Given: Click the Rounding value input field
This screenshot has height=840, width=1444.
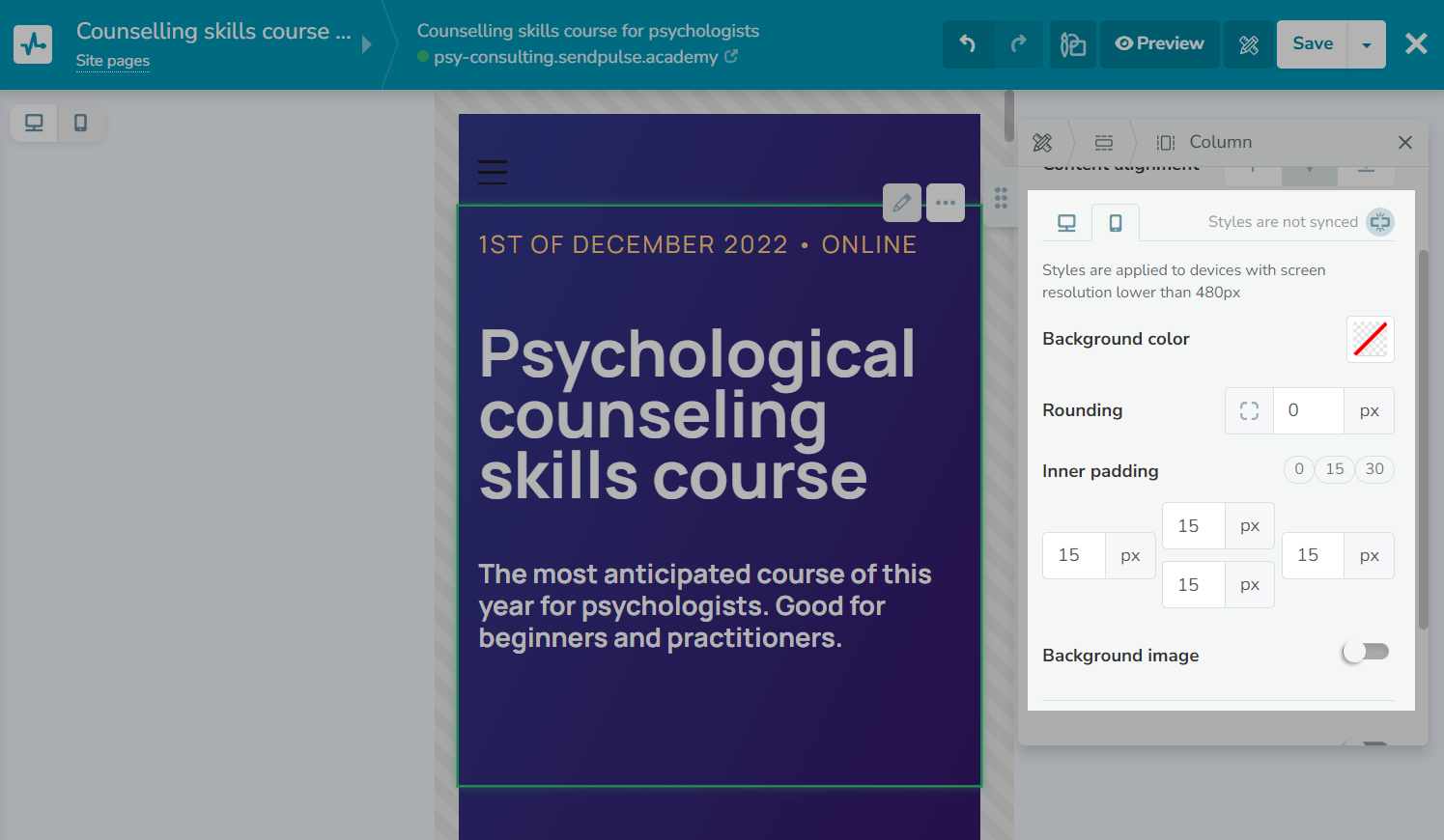Looking at the screenshot, I should pyautogui.click(x=1308, y=410).
